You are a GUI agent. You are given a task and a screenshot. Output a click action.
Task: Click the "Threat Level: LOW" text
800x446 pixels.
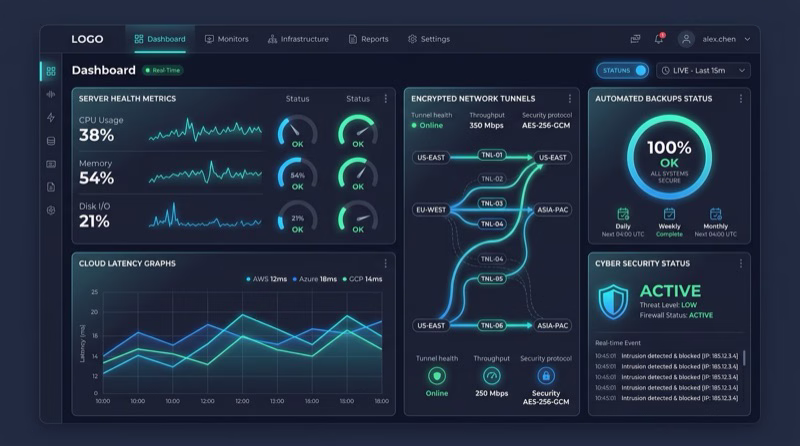668,305
